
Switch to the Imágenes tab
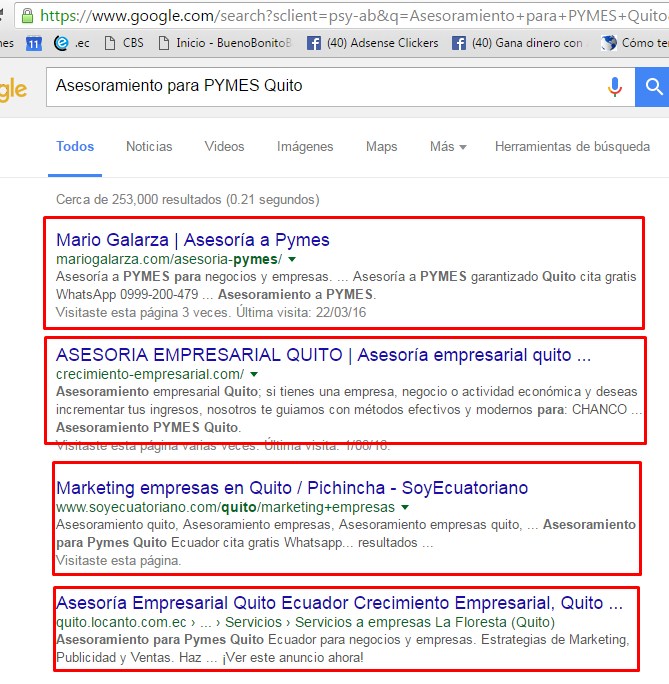[x=305, y=146]
